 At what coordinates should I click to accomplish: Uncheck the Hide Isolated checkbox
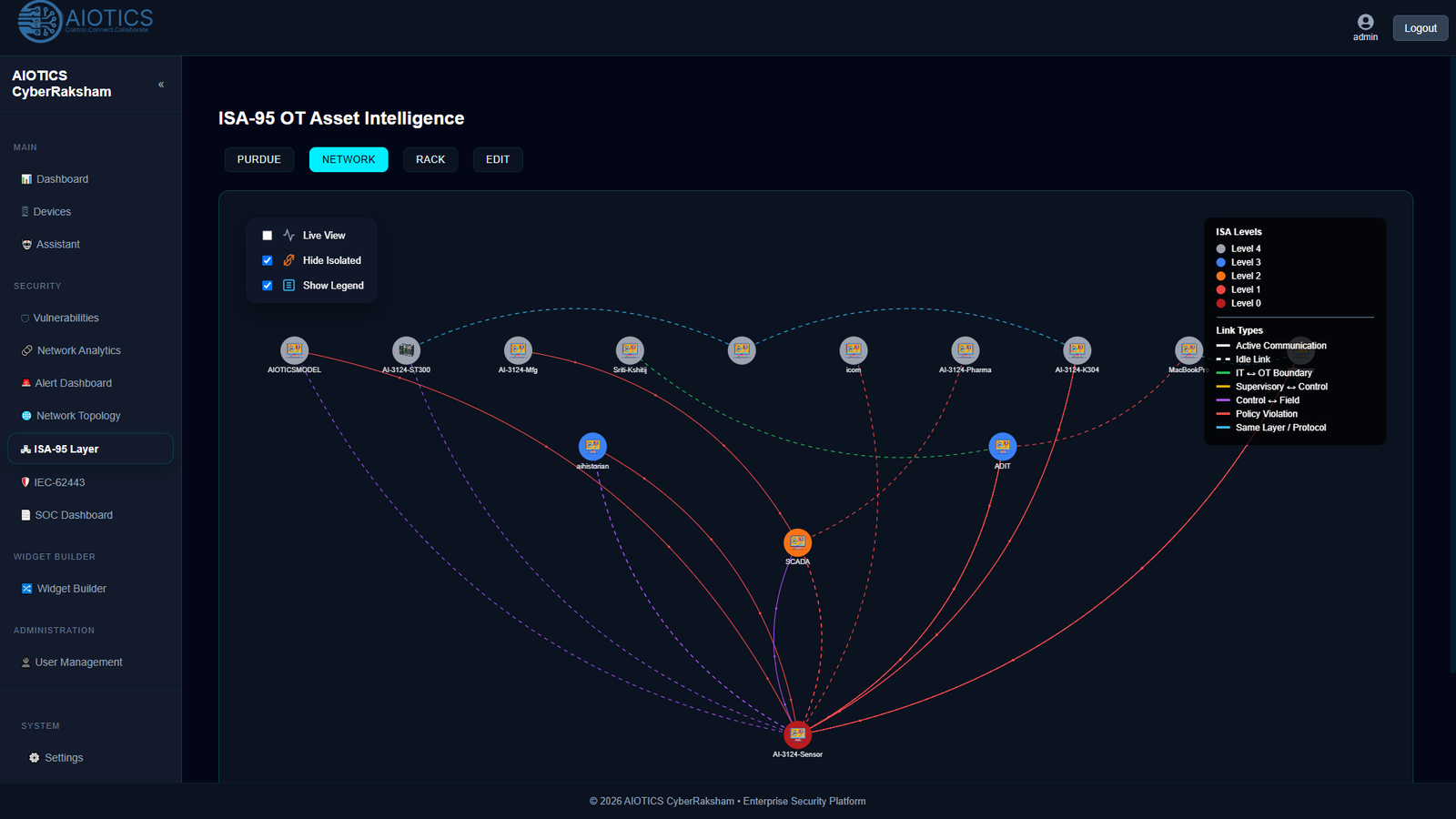tap(268, 260)
